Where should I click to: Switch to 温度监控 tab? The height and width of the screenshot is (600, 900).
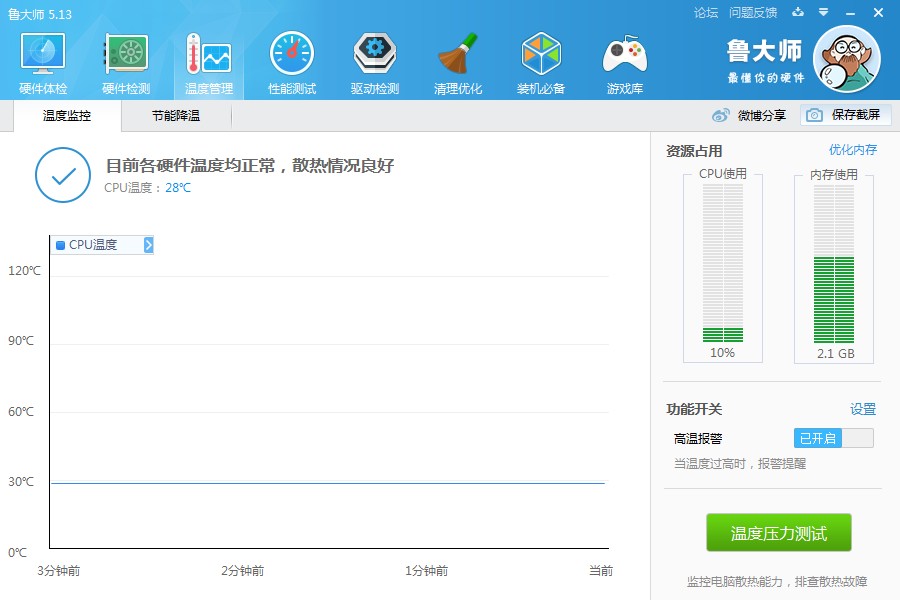67,115
